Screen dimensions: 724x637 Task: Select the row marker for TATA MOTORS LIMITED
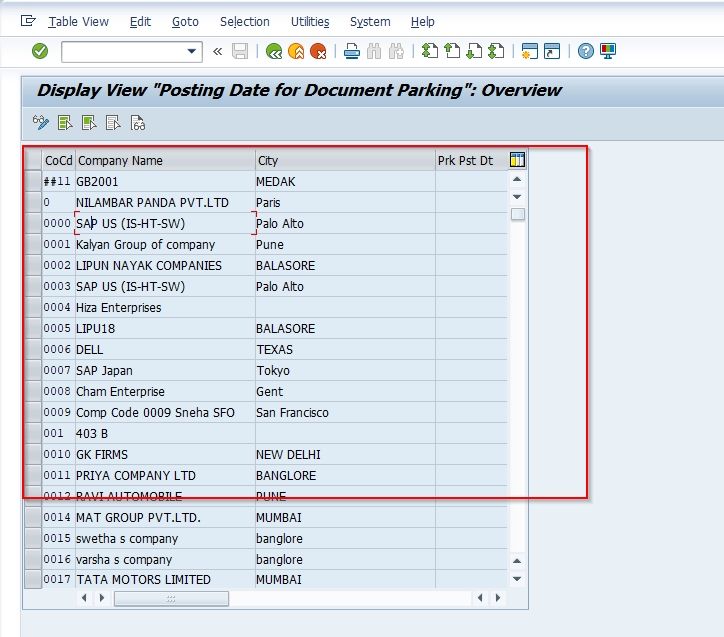pos(33,579)
